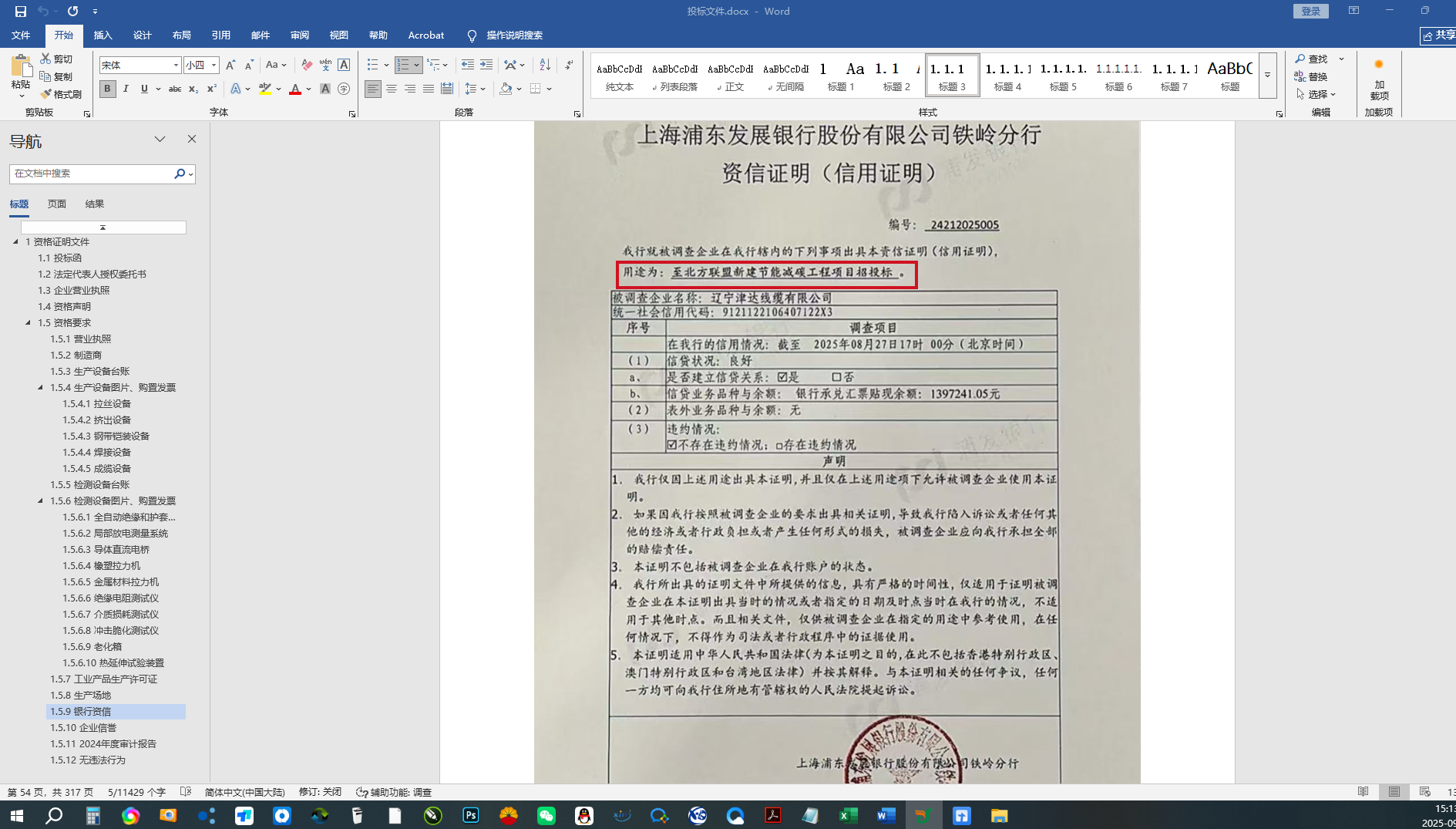Image resolution: width=1456 pixels, height=829 pixels.
Task: Open the Review (审阅) ribbon tab
Action: 300,35
